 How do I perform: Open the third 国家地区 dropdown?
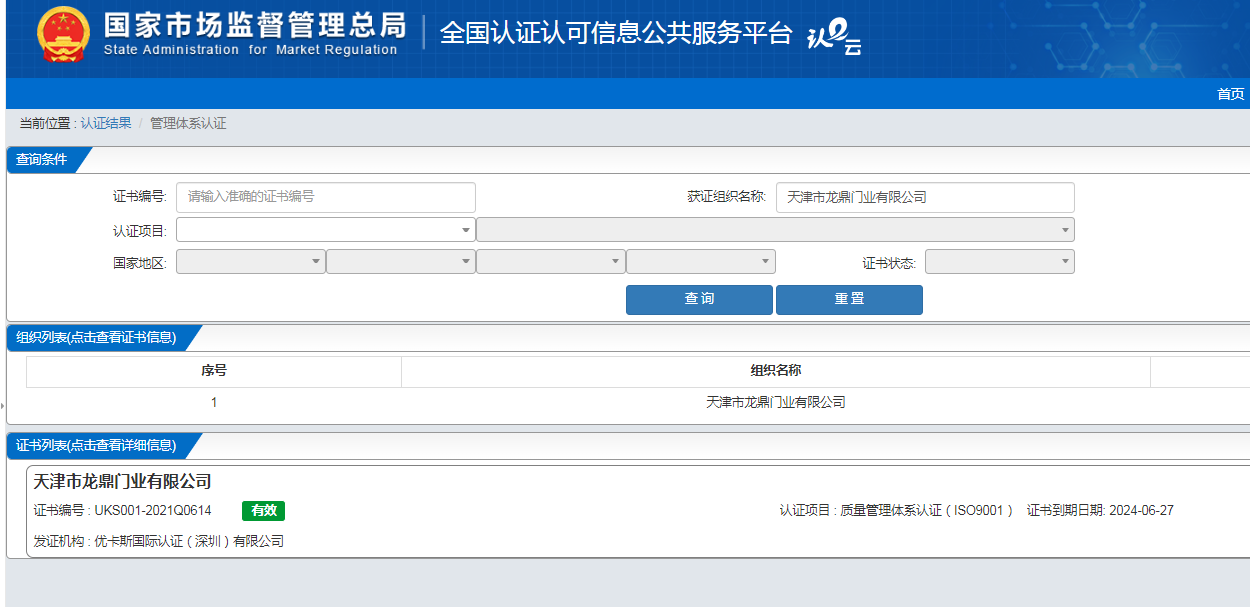pos(551,262)
